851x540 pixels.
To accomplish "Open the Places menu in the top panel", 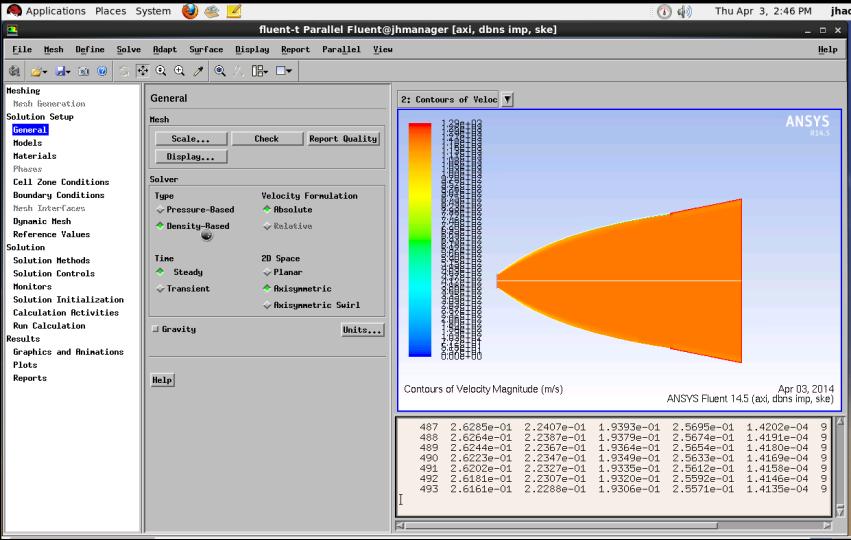I will [111, 11].
